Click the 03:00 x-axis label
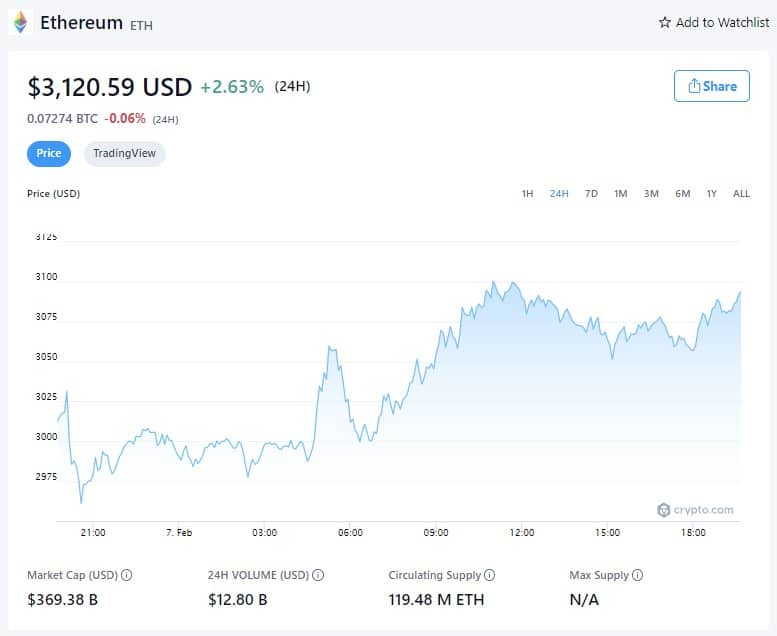The width and height of the screenshot is (777, 636). [265, 533]
